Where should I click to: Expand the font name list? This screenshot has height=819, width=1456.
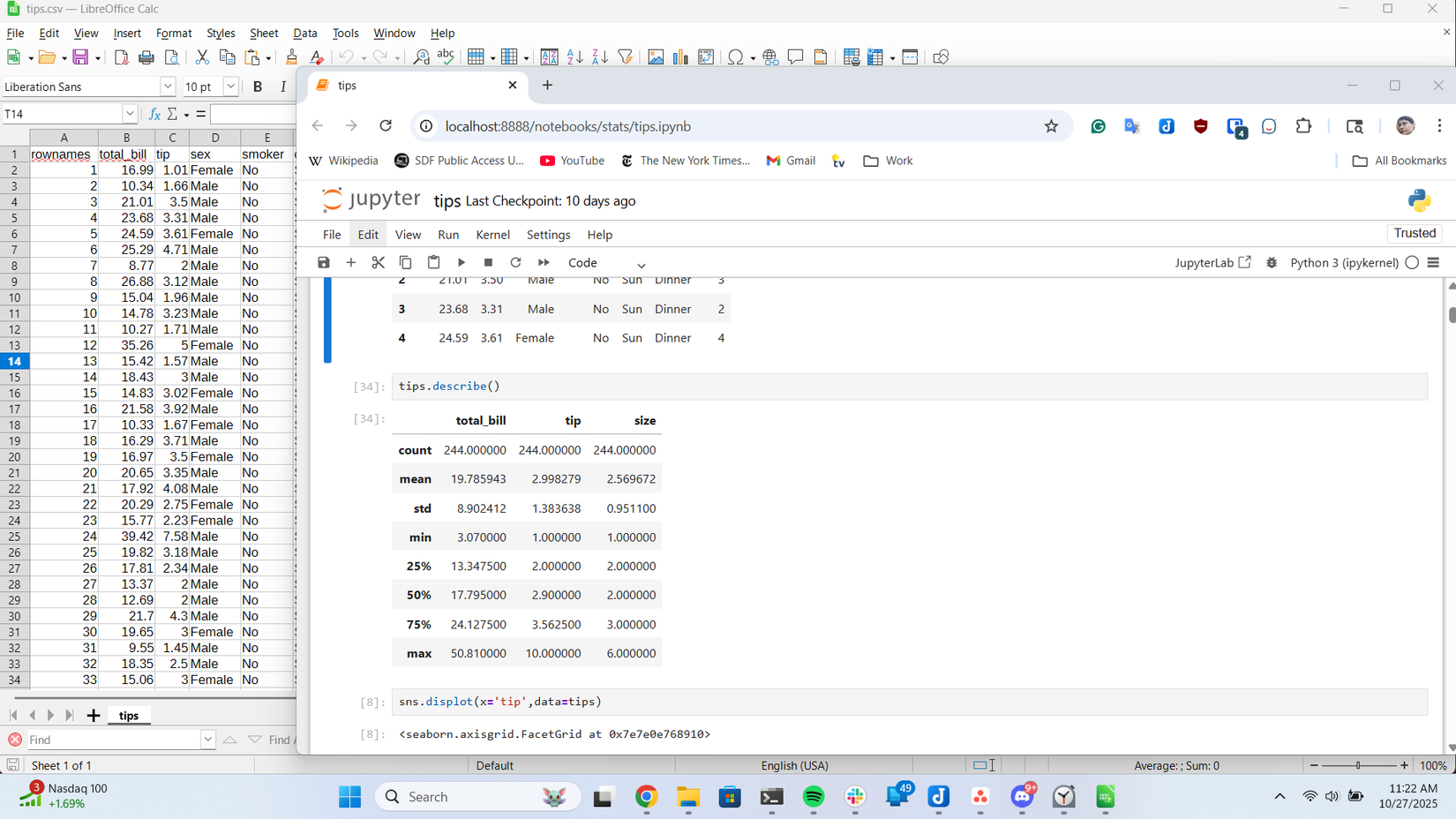166,86
